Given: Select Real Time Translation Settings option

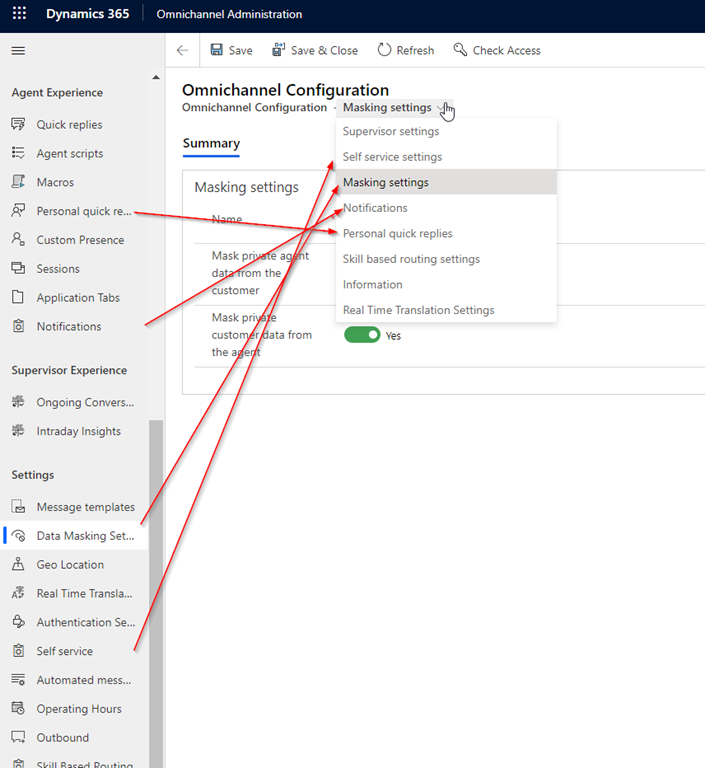Looking at the screenshot, I should (x=446, y=310).
